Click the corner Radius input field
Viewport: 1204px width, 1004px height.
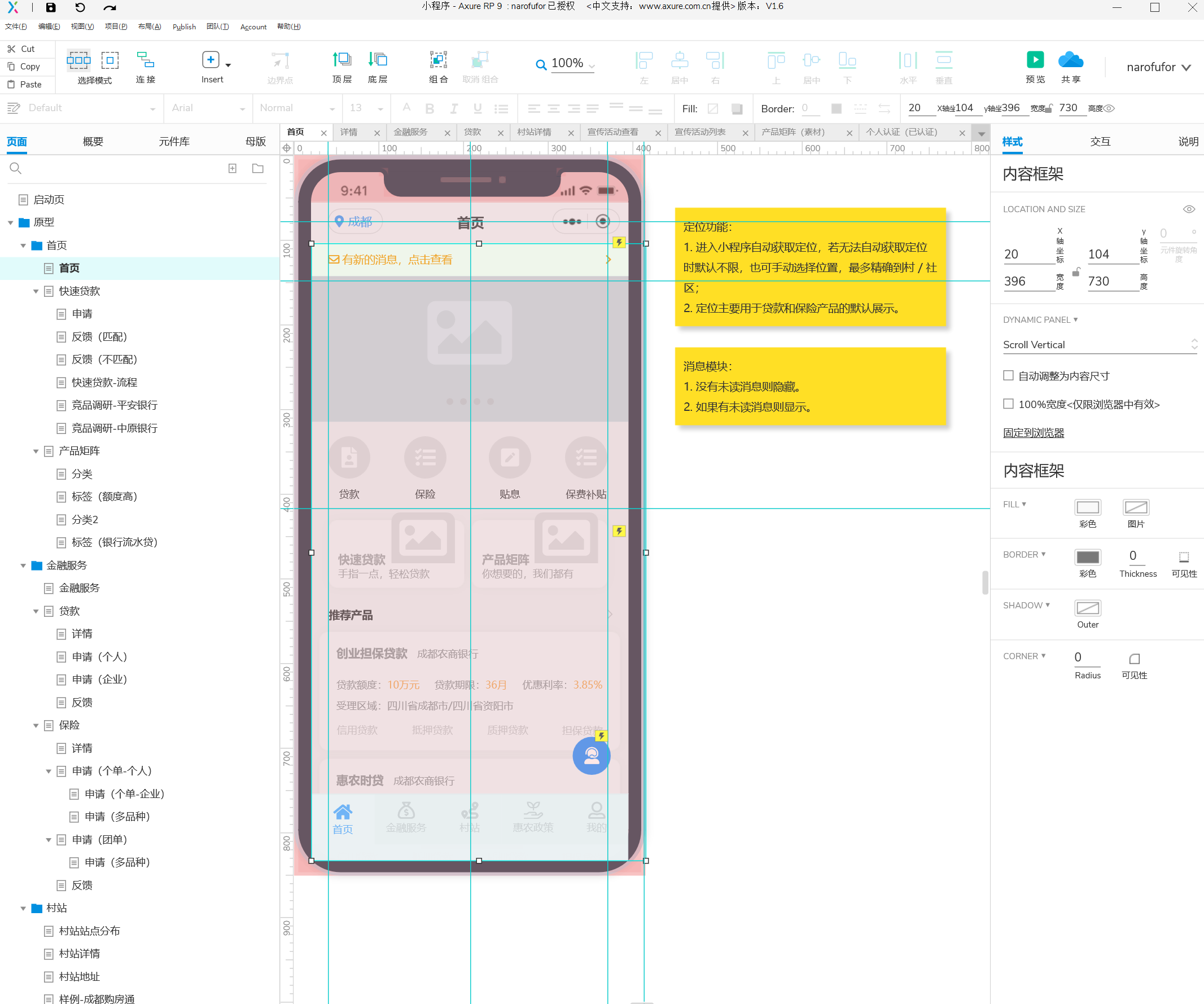[1087, 657]
